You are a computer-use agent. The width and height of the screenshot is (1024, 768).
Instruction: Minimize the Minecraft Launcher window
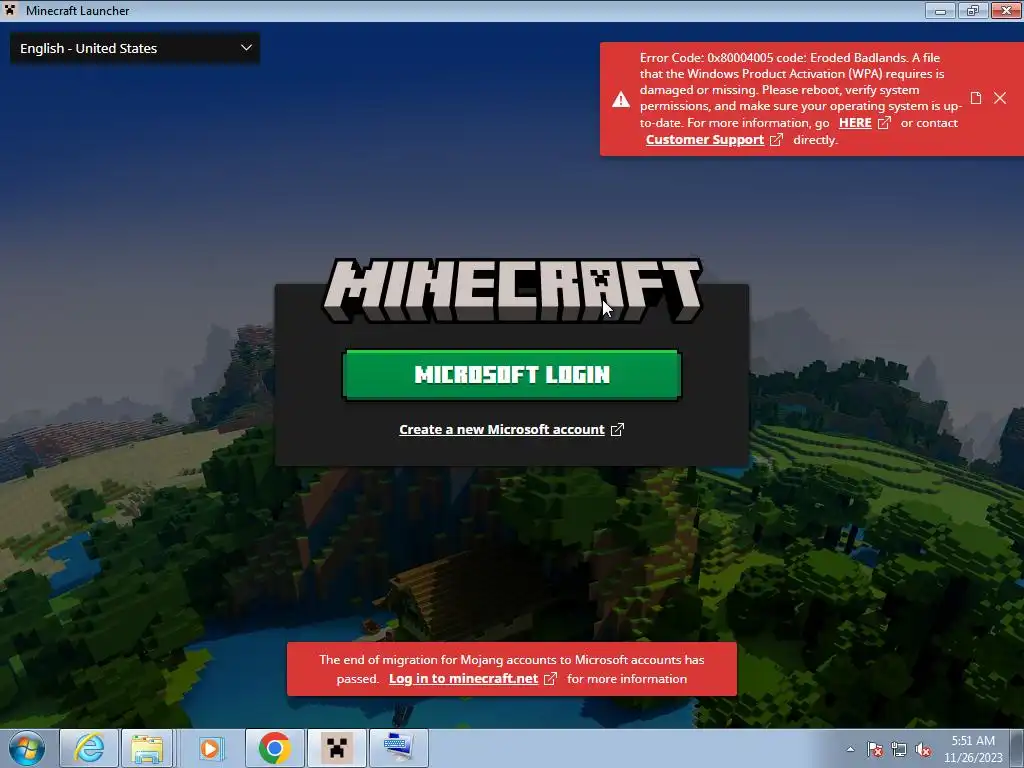[940, 10]
